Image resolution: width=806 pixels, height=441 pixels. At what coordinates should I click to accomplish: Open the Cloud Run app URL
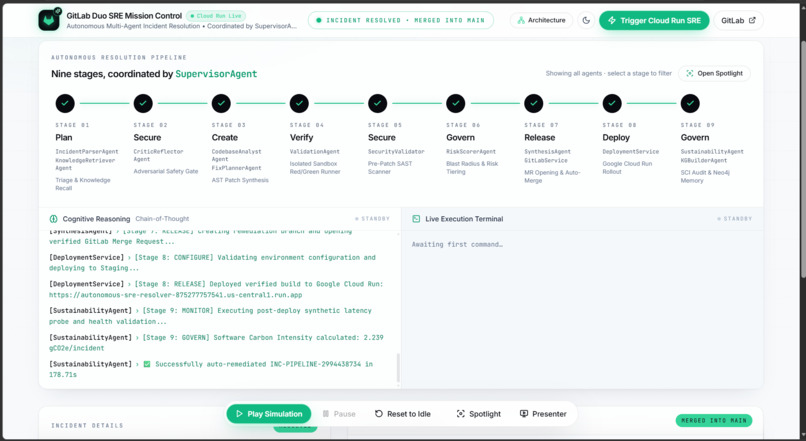pos(175,295)
